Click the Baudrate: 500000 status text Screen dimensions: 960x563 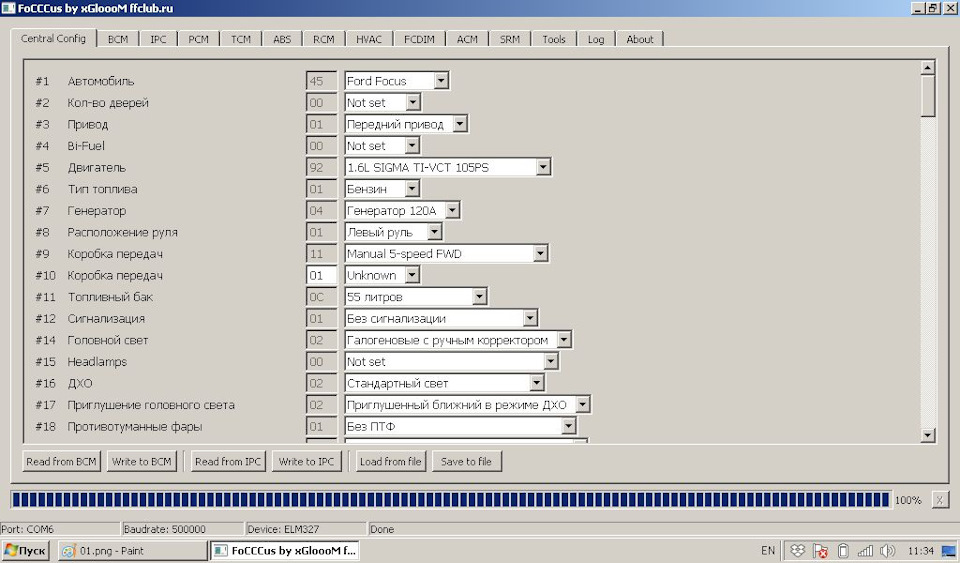(165, 529)
